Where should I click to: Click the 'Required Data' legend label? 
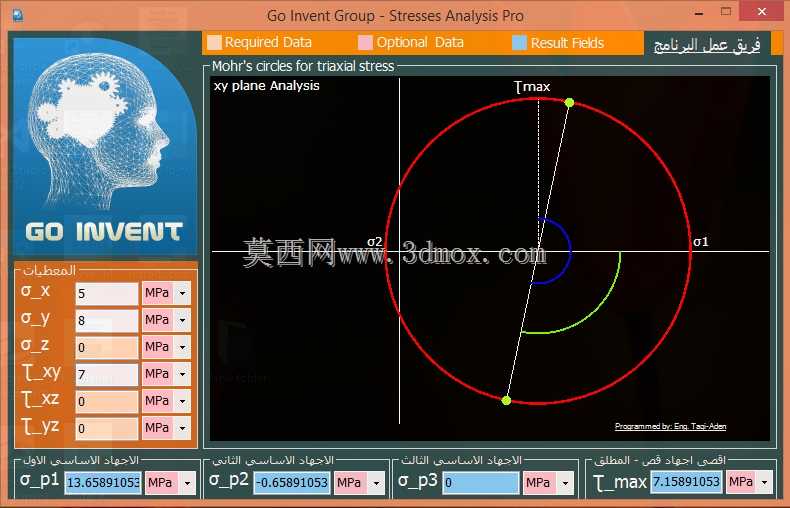[268, 42]
